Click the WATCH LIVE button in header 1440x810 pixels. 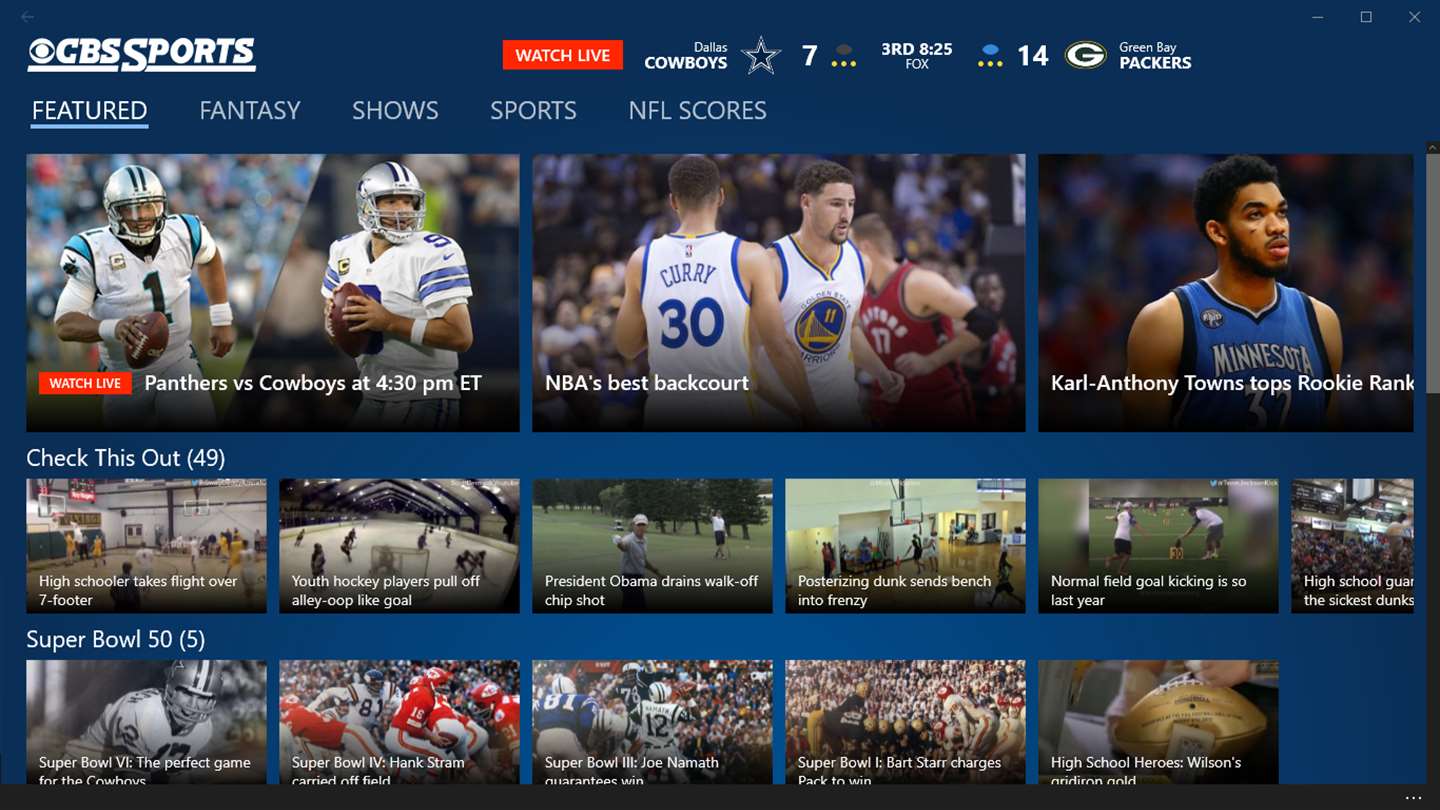point(563,55)
